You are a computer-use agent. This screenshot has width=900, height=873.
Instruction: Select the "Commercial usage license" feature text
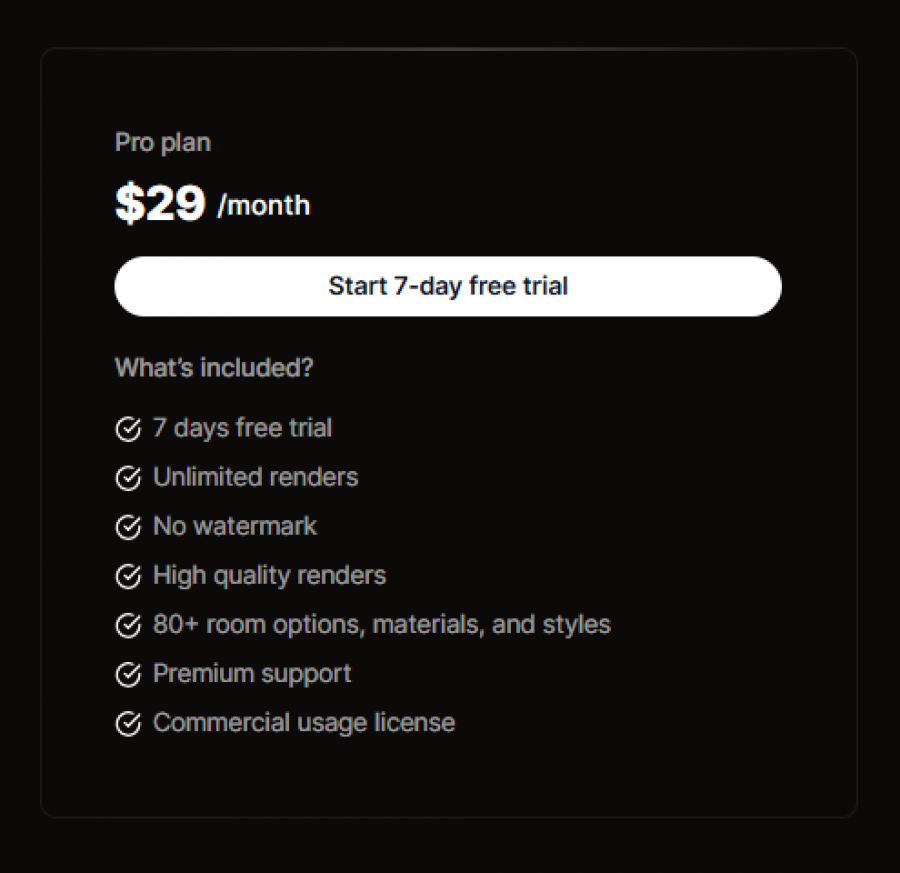click(x=303, y=722)
